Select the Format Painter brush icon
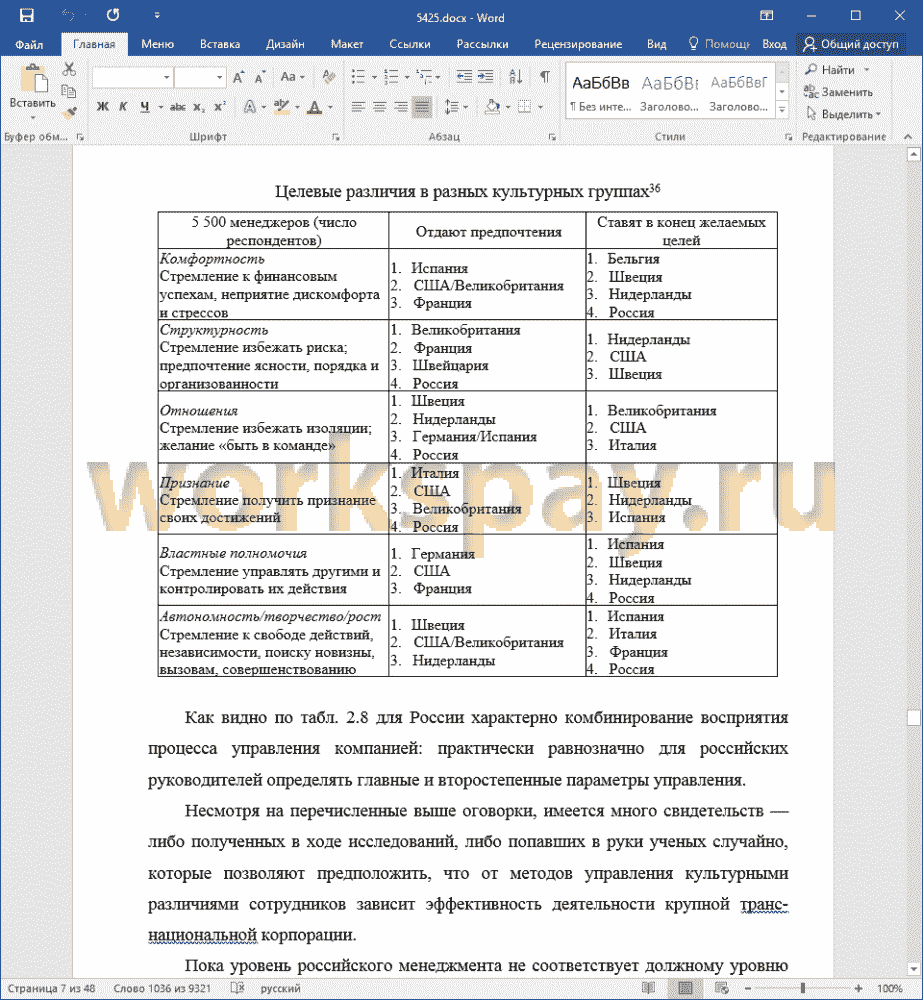The width and height of the screenshot is (923, 1000). click(x=69, y=113)
